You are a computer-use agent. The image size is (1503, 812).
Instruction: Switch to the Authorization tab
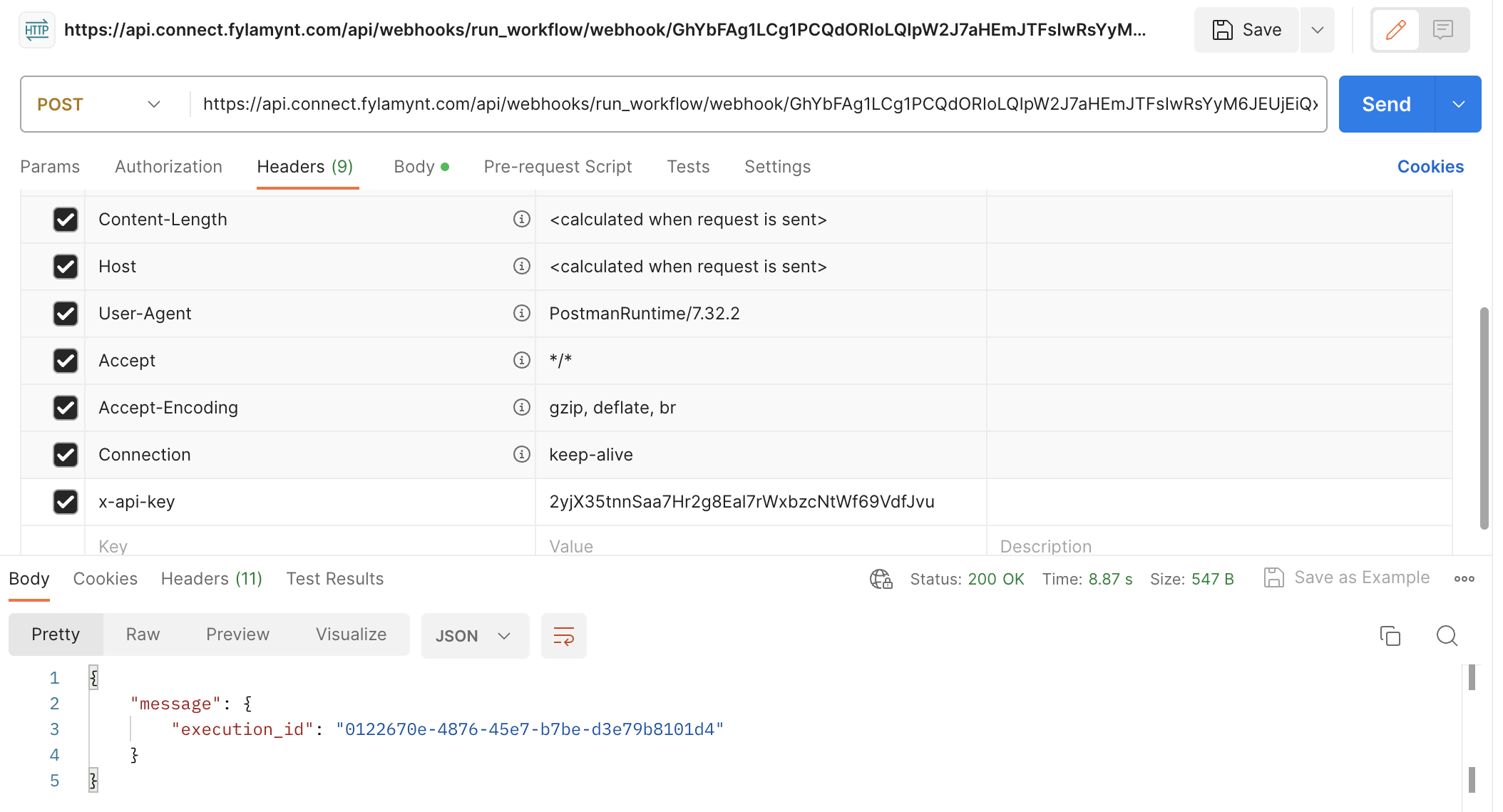click(168, 167)
